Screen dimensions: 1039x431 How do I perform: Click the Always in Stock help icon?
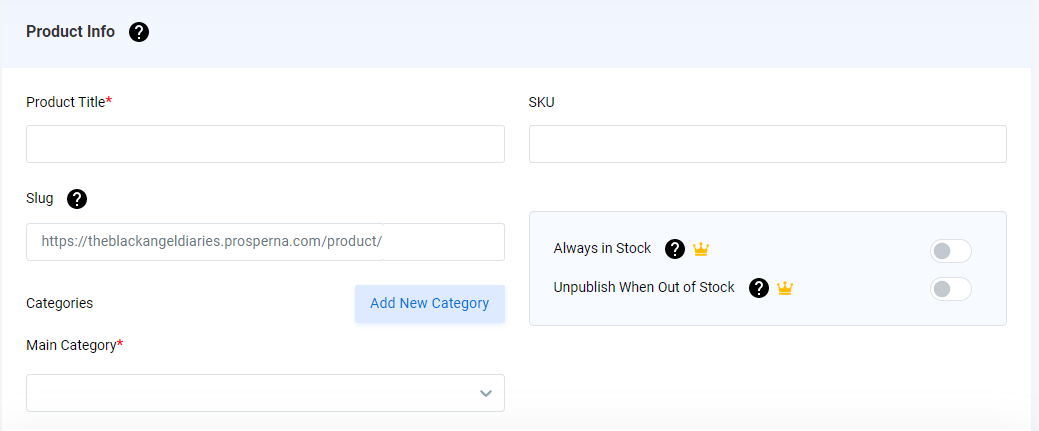[x=675, y=249]
